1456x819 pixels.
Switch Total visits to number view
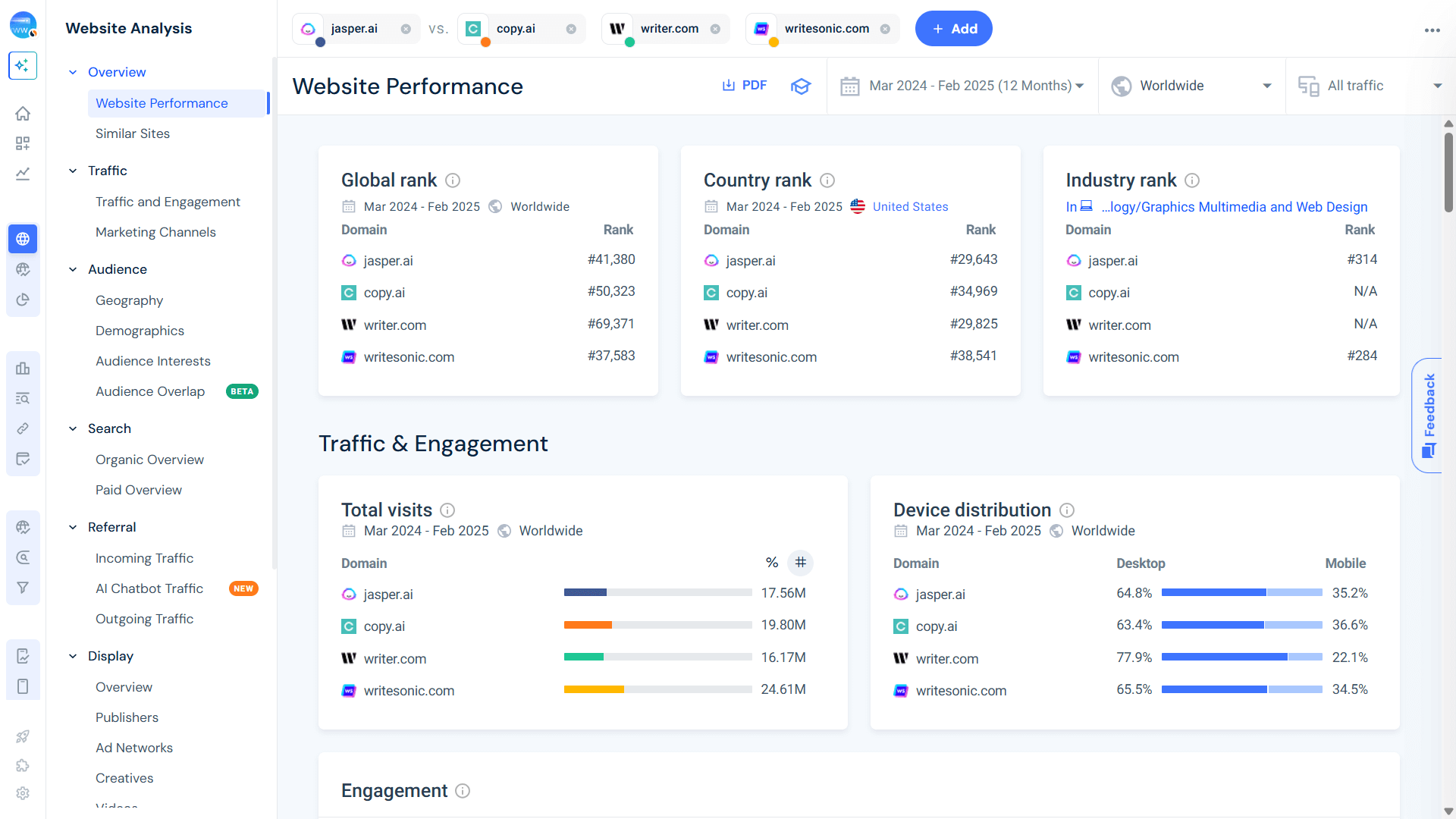(801, 563)
